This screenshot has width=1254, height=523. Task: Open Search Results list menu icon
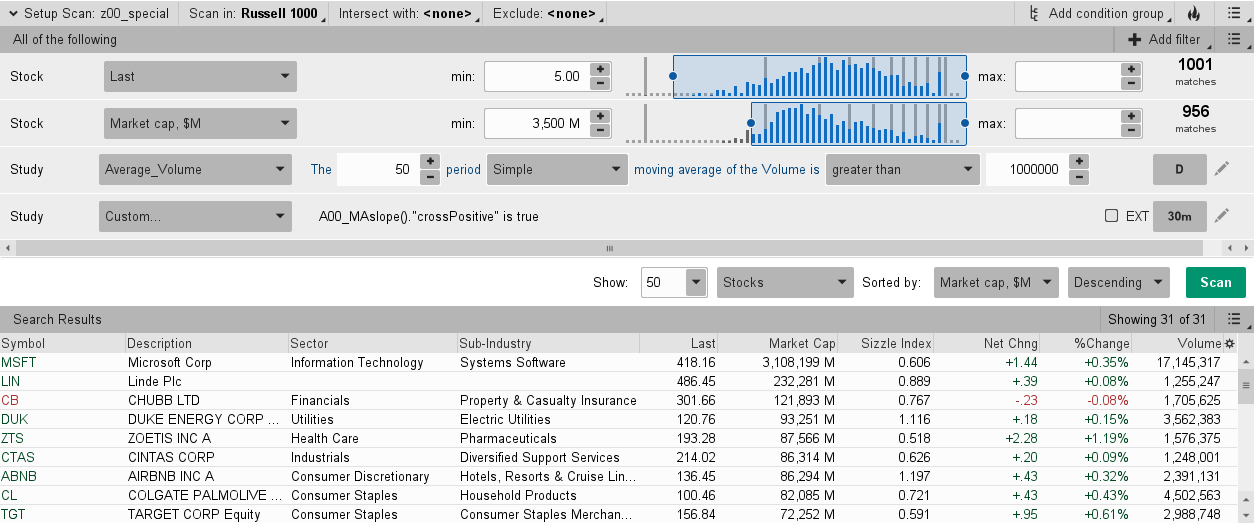pyautogui.click(x=1233, y=320)
